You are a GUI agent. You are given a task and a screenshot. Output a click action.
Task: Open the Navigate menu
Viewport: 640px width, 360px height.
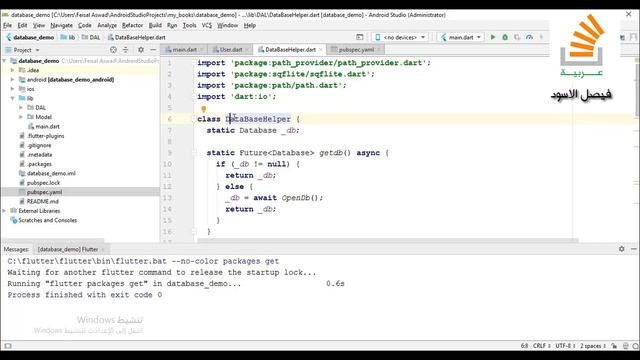click(x=61, y=25)
